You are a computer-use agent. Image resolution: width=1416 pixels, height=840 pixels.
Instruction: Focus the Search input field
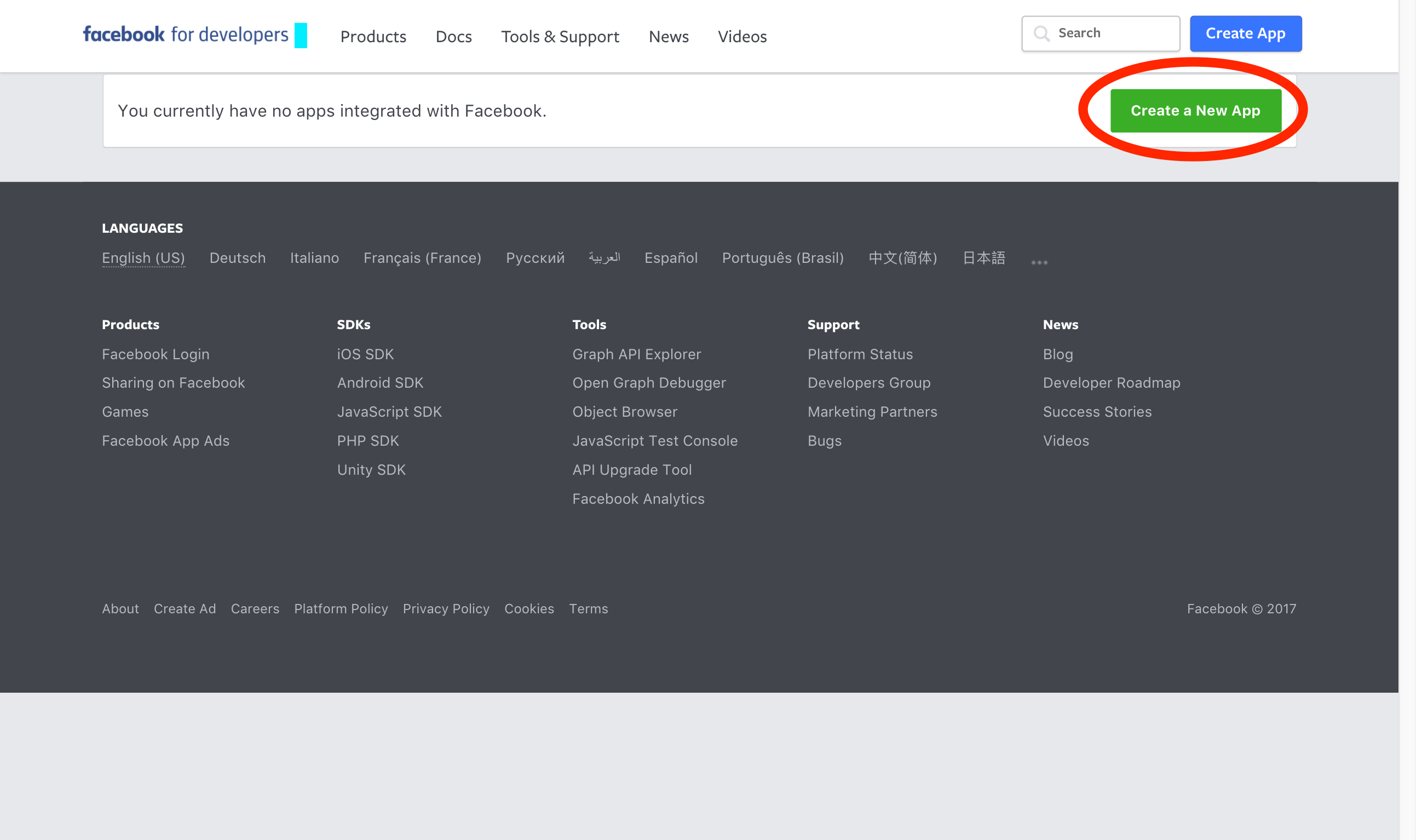tap(1100, 33)
